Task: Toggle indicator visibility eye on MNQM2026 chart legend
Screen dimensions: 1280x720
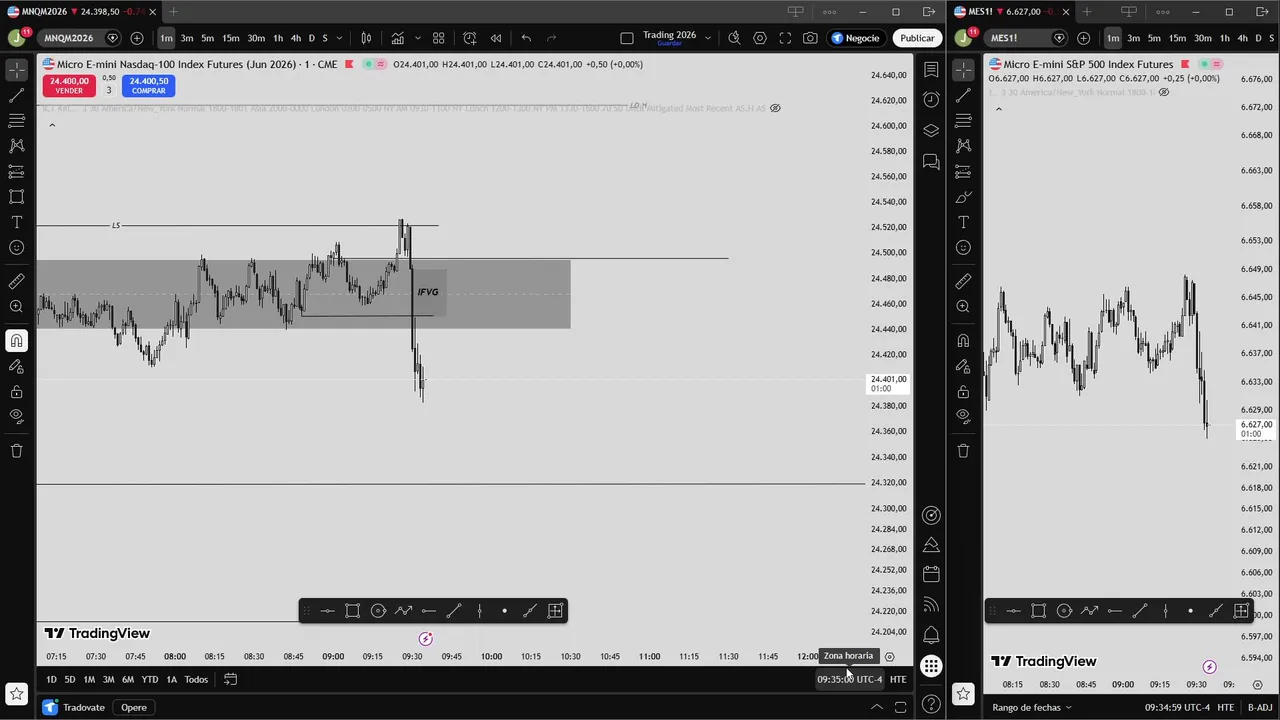Action: [x=775, y=108]
